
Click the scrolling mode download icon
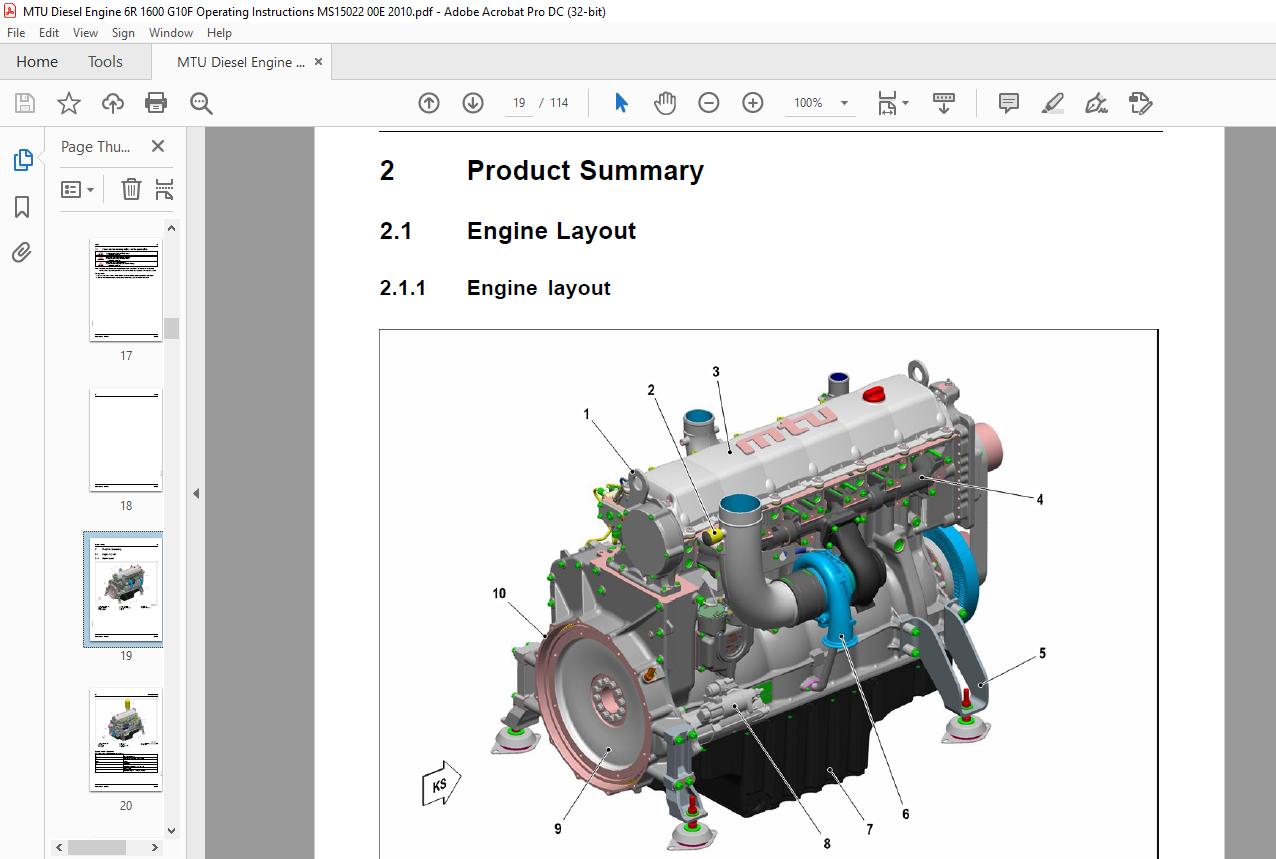(944, 103)
